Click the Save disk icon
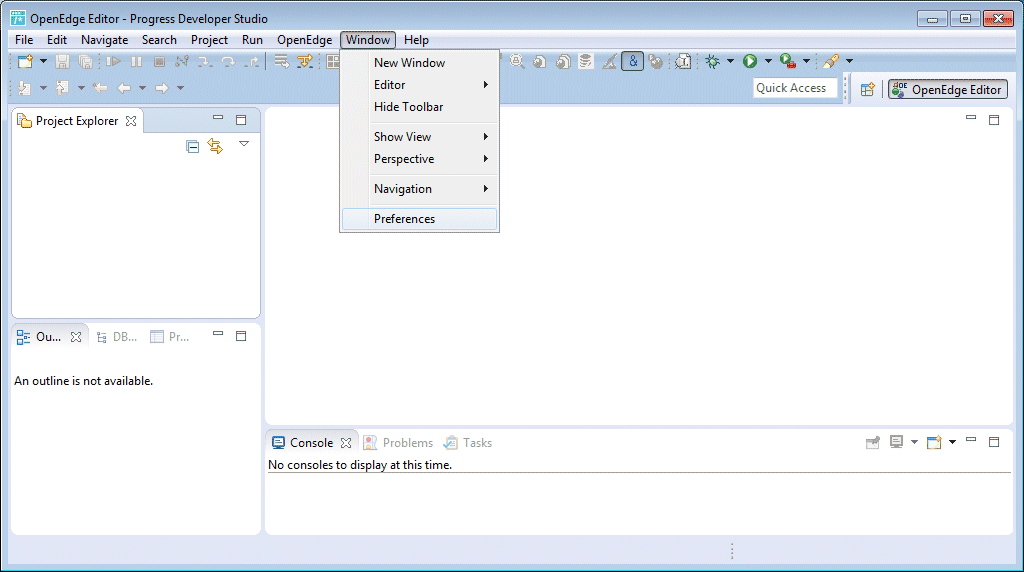This screenshot has width=1024, height=572. tap(62, 61)
